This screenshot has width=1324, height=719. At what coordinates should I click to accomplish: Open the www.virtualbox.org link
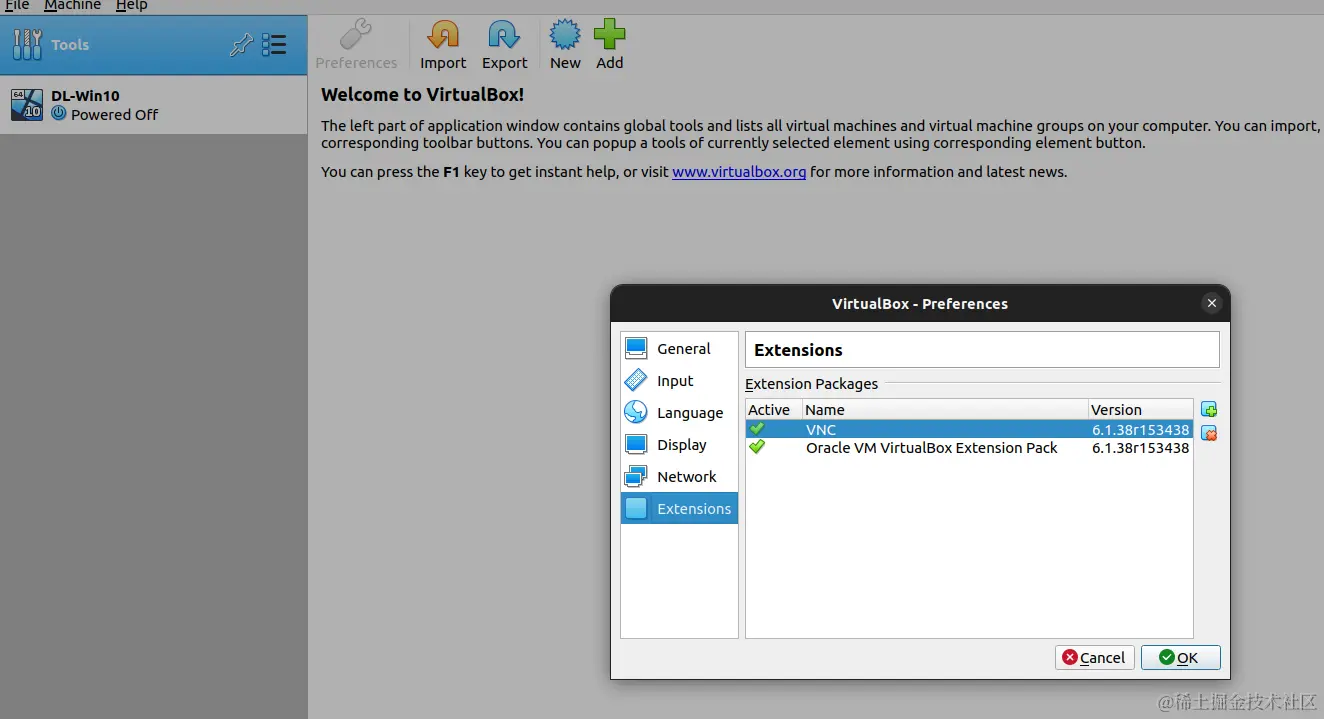coord(739,172)
